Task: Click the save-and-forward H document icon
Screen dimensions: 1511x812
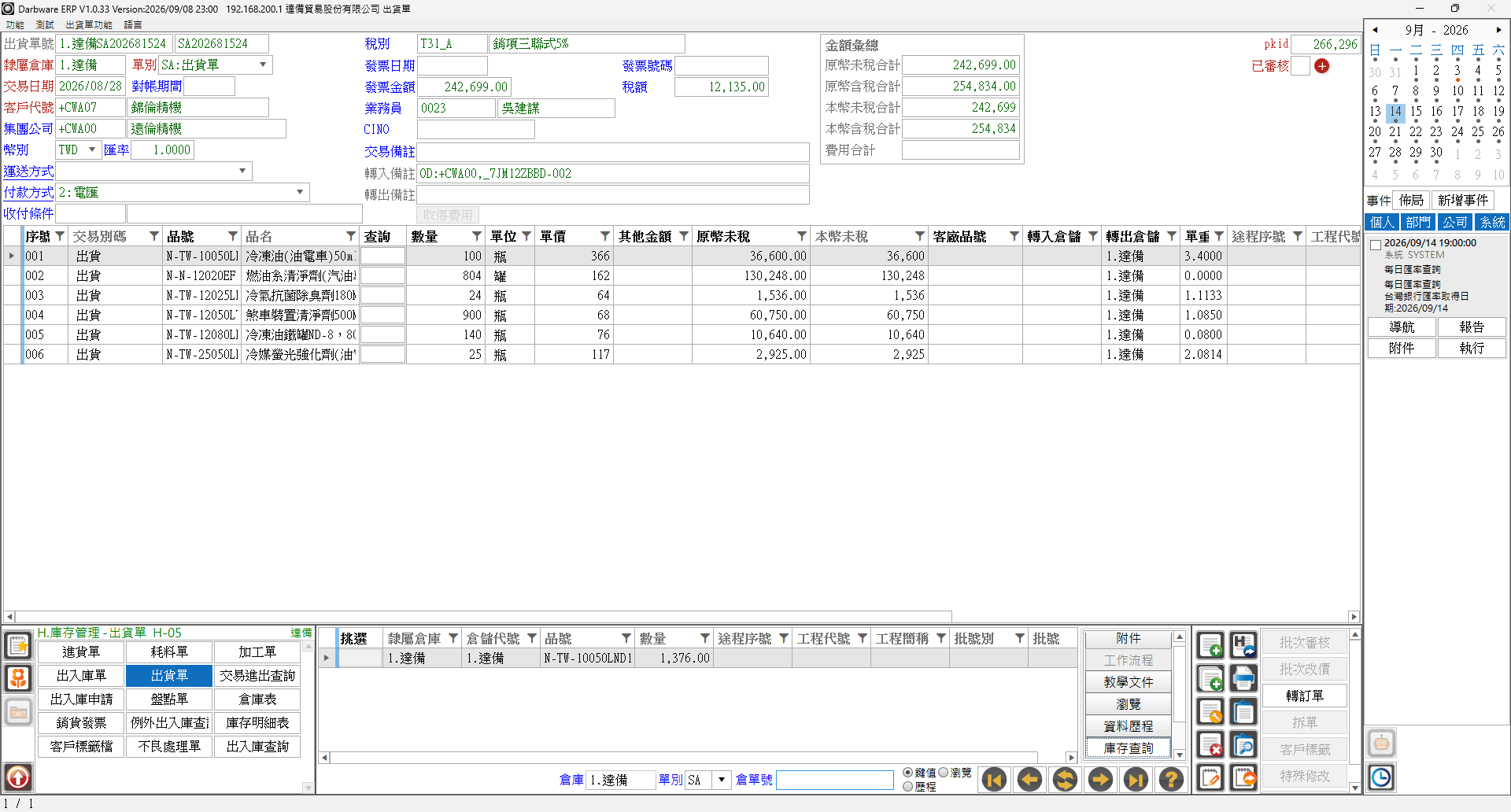Action: tap(1243, 646)
